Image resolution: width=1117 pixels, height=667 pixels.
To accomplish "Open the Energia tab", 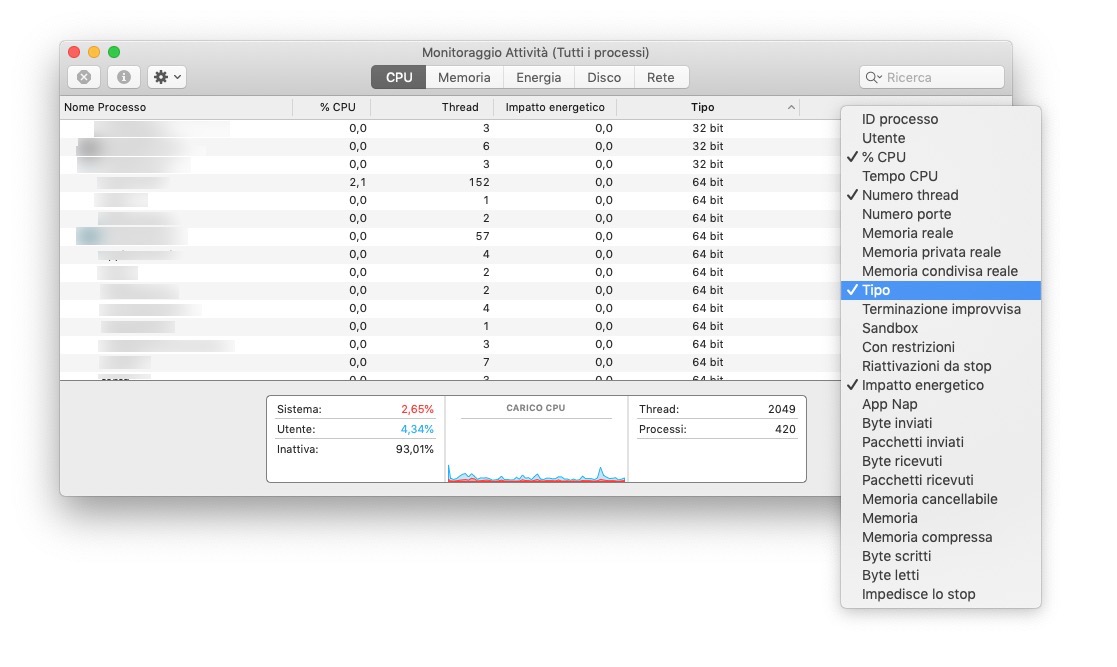I will (538, 77).
